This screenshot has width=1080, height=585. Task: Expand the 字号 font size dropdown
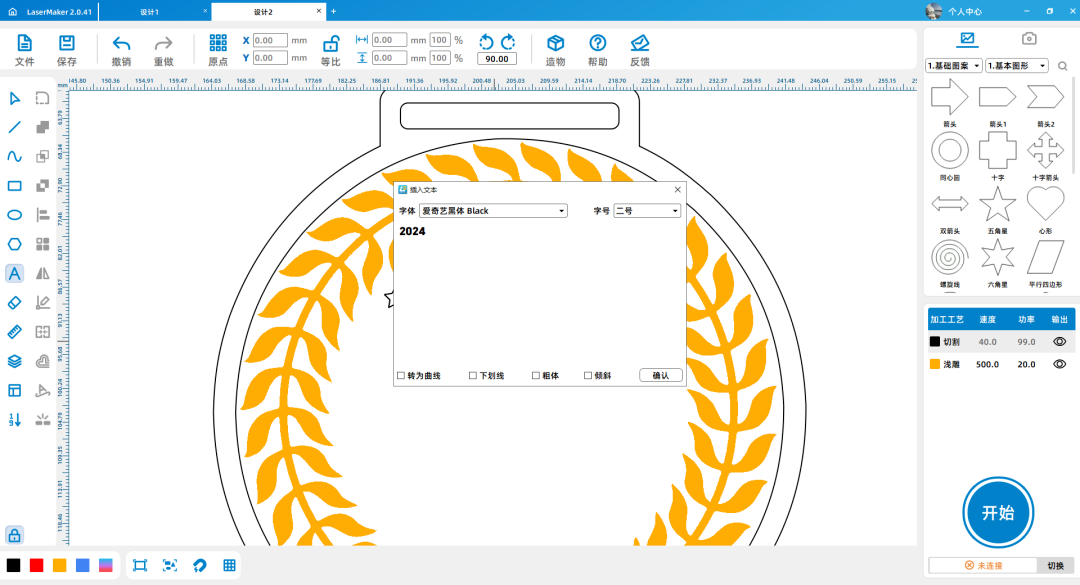click(x=646, y=211)
